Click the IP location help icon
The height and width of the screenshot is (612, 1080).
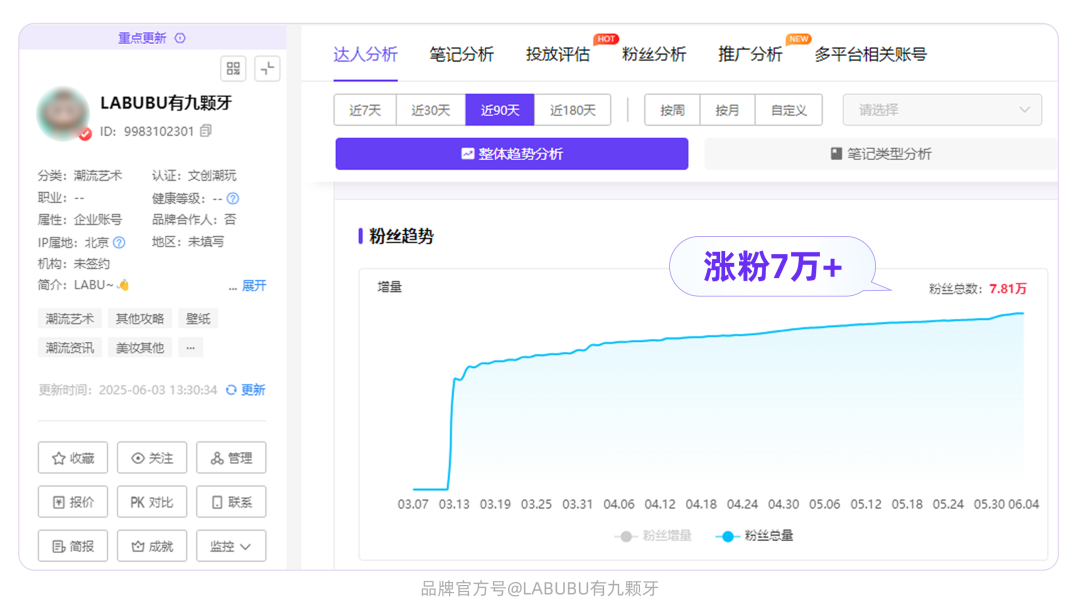point(119,242)
